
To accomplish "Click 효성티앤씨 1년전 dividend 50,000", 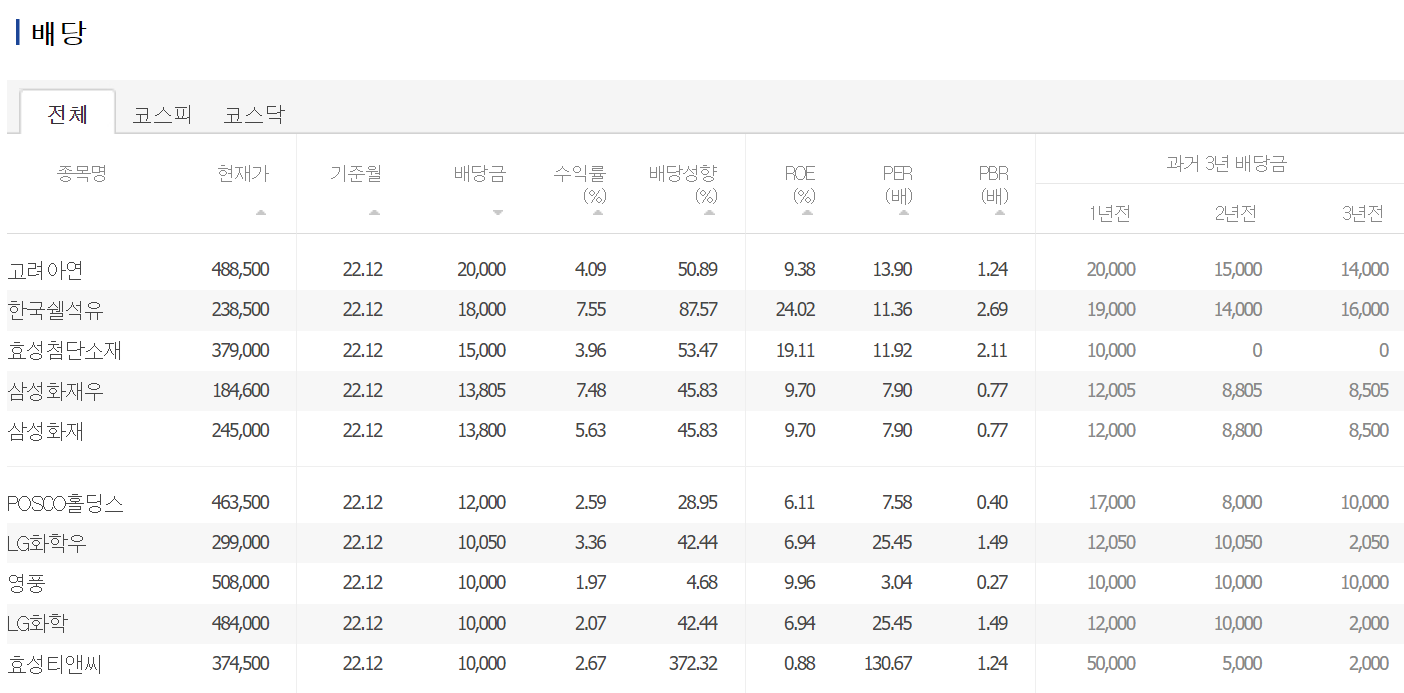I will [x=1111, y=664].
